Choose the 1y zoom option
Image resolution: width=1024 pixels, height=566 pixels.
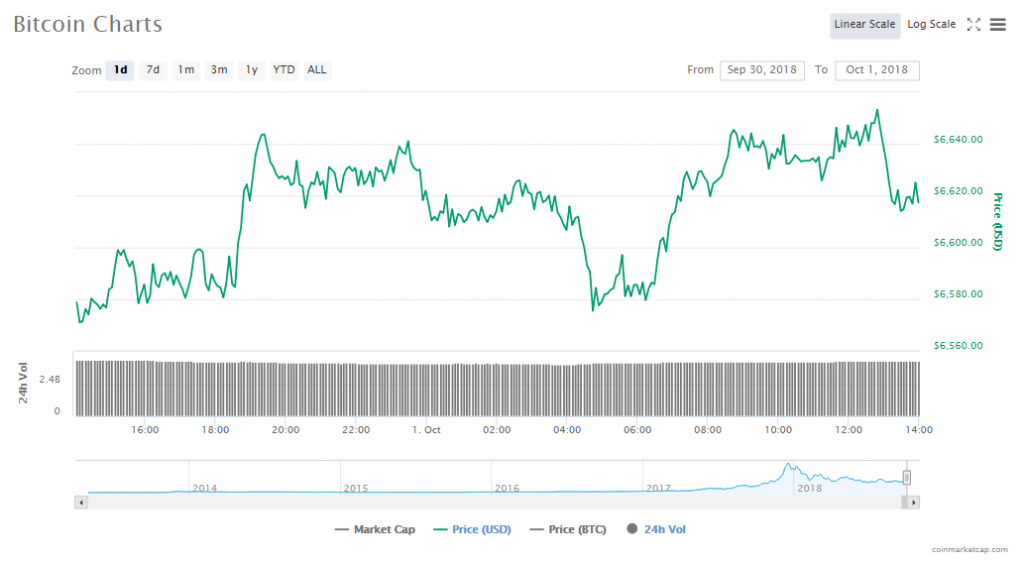(x=251, y=70)
